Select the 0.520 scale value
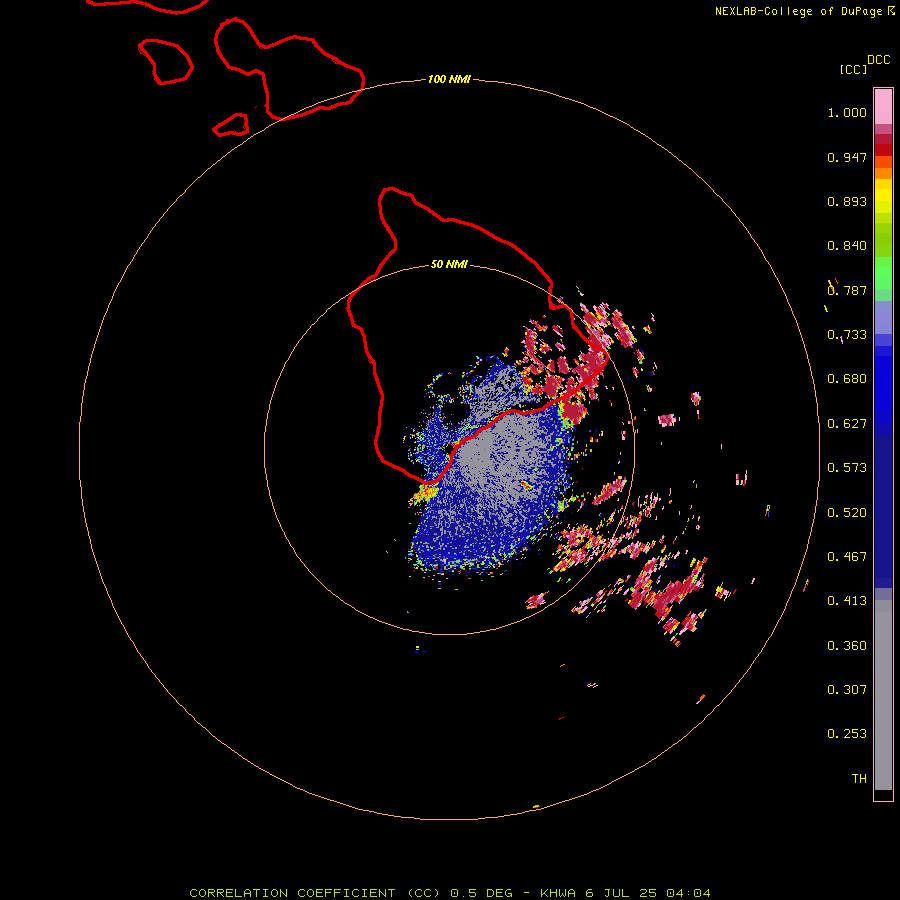This screenshot has width=900, height=900. tap(847, 513)
